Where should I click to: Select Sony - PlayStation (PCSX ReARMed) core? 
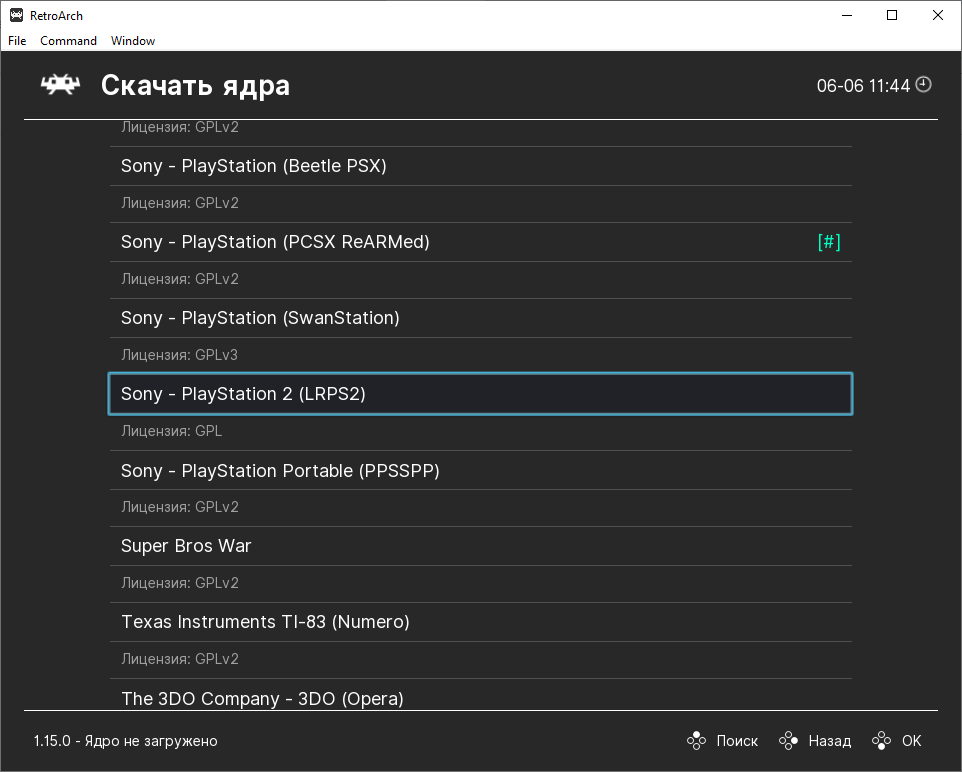[481, 242]
